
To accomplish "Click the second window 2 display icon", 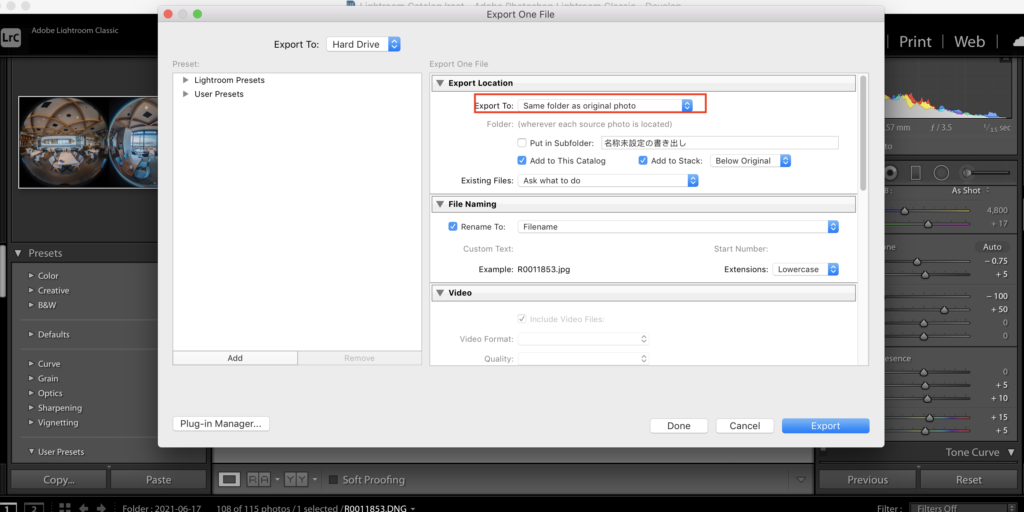I will (x=34, y=508).
